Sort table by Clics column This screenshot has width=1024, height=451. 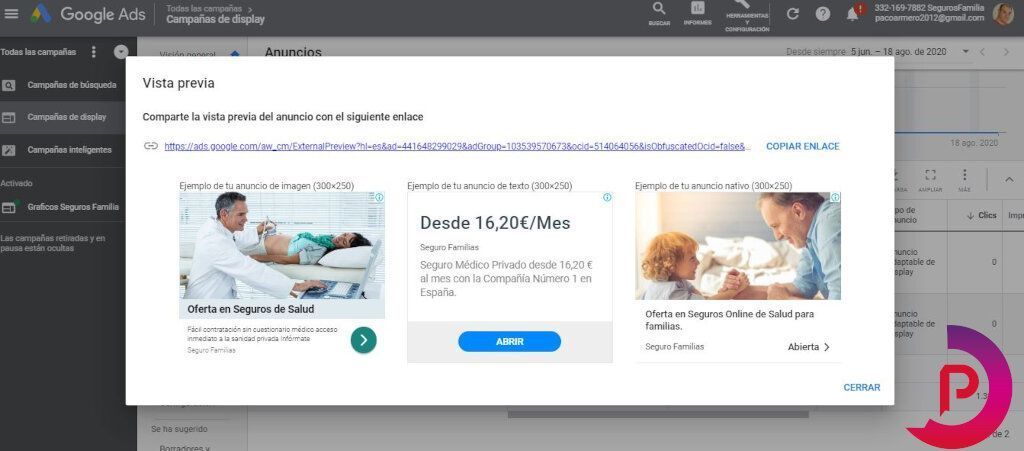(982, 215)
